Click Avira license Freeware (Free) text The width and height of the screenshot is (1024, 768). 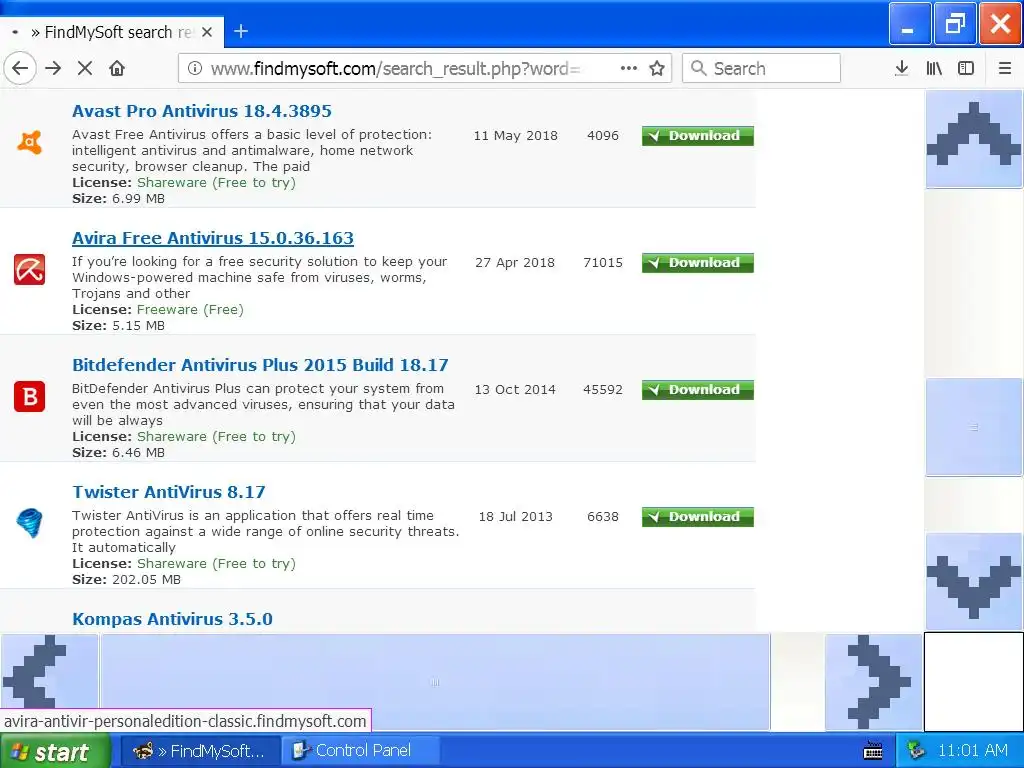click(x=190, y=310)
